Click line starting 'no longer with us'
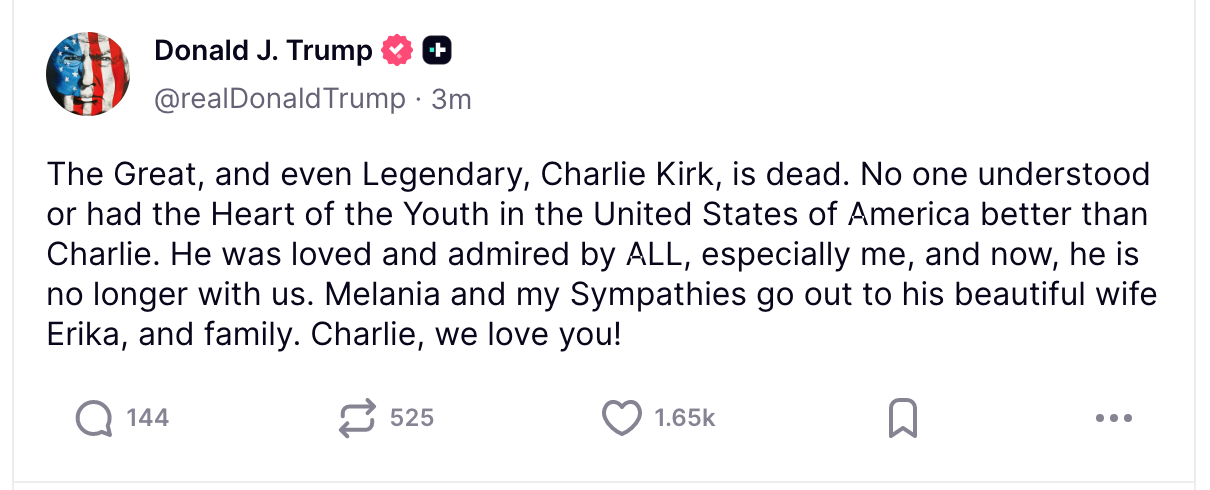Image resolution: width=1210 pixels, height=490 pixels. point(601,295)
